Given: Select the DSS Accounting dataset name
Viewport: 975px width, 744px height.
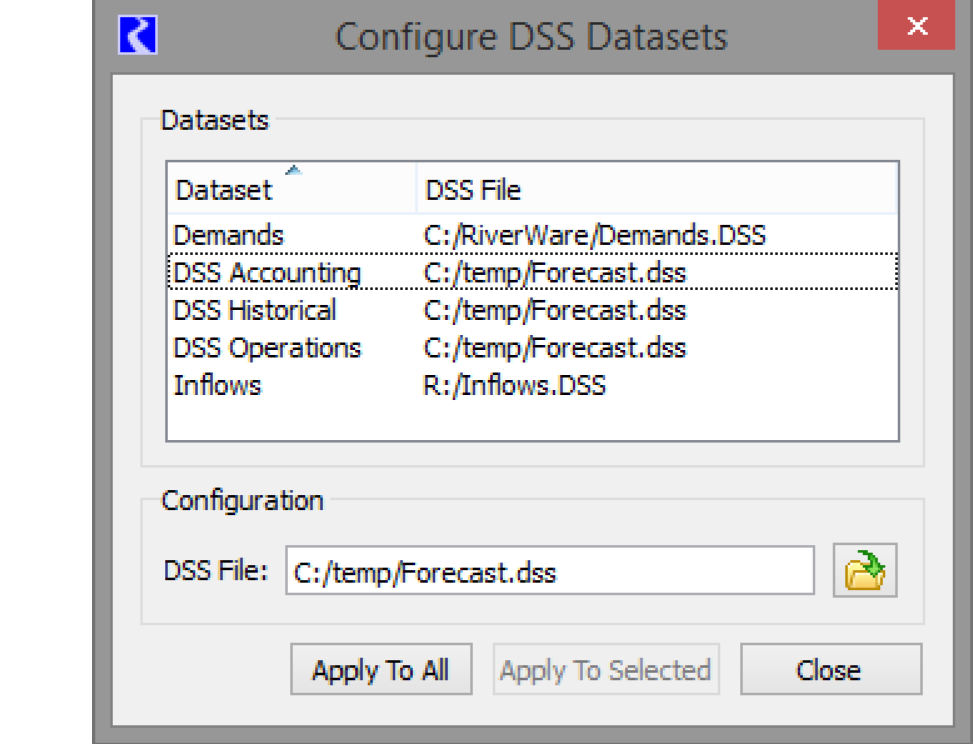Looking at the screenshot, I should click(x=267, y=273).
